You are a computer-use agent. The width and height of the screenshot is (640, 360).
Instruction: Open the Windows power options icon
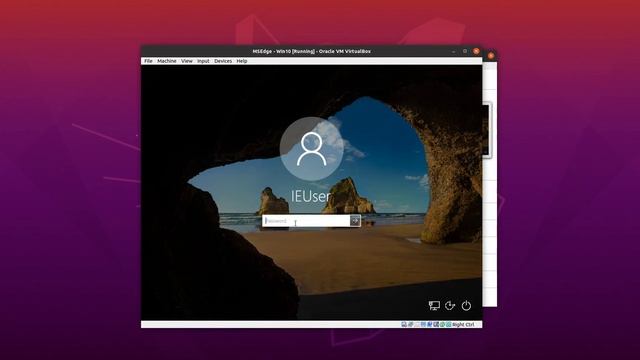click(466, 305)
